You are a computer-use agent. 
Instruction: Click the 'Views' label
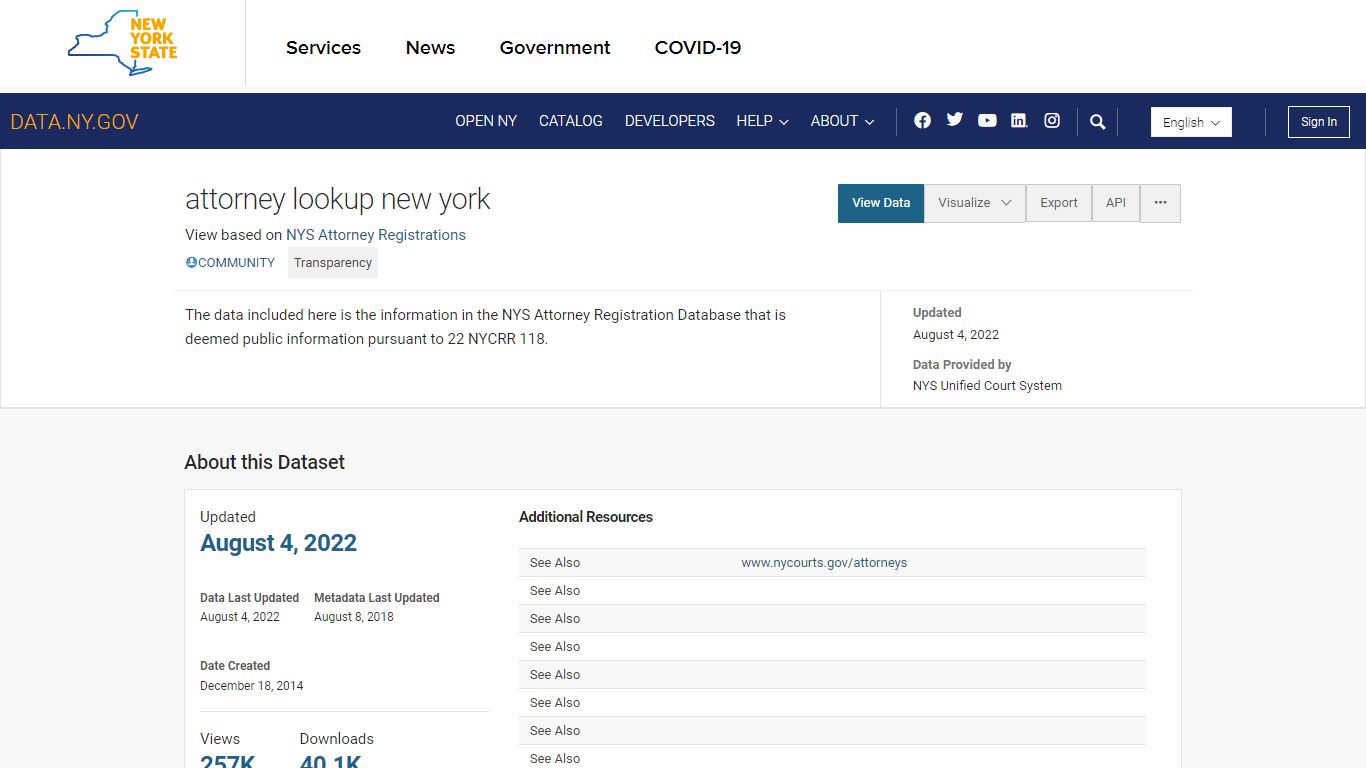(220, 739)
